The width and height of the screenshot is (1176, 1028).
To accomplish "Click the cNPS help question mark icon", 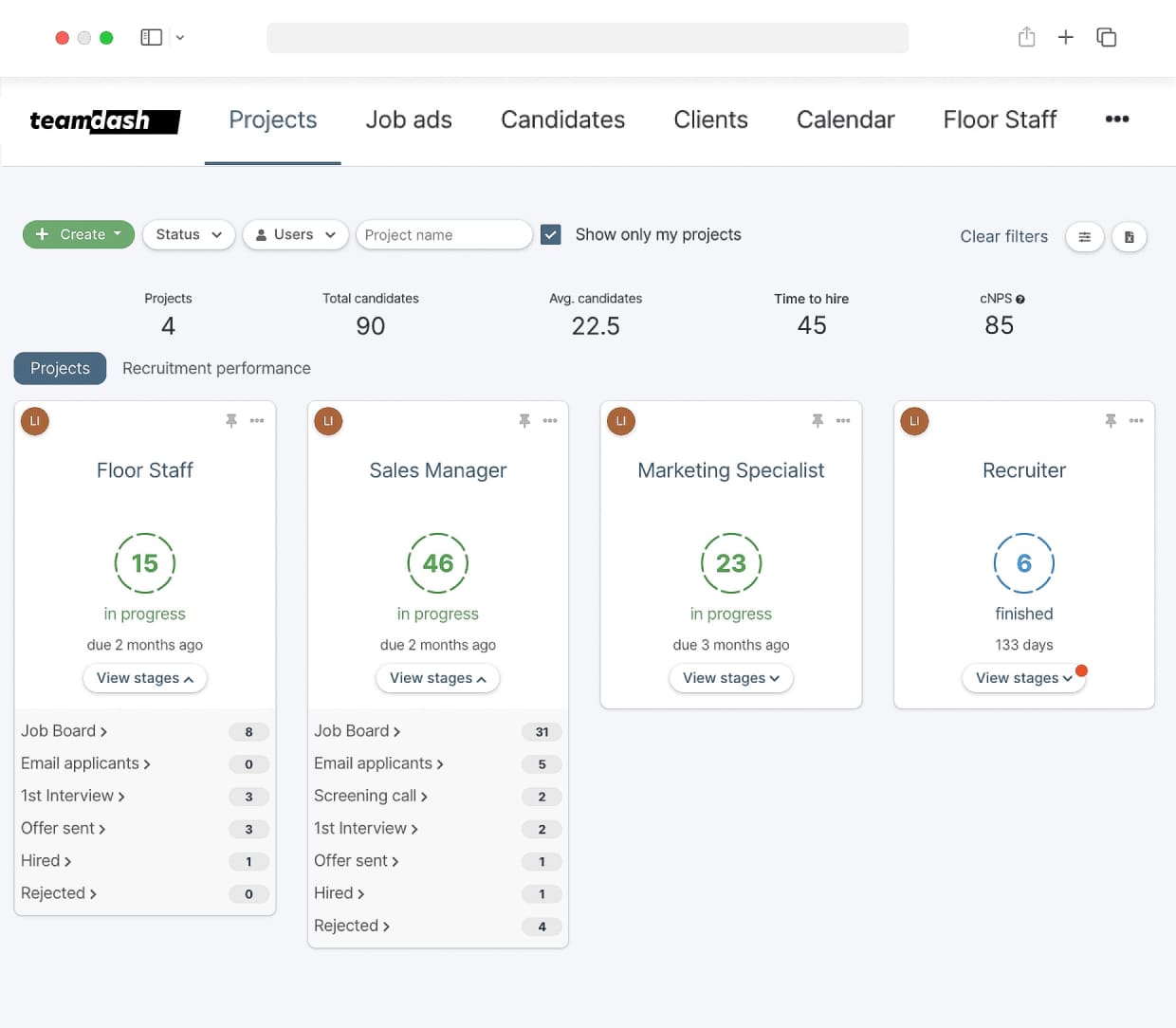I will click(x=1022, y=298).
